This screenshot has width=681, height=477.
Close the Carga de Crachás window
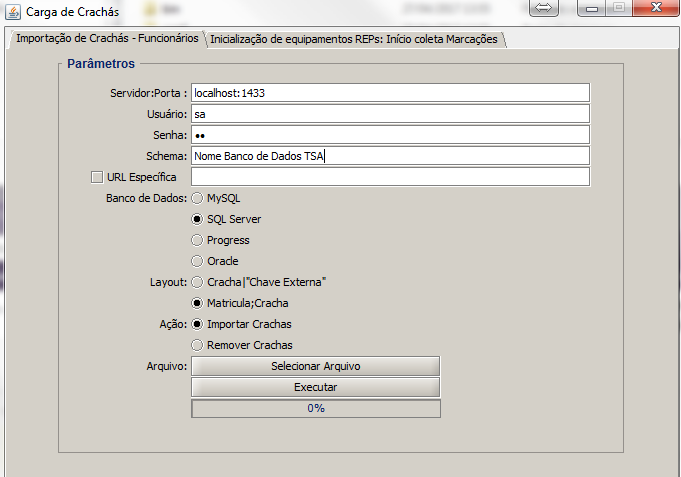tap(656, 8)
